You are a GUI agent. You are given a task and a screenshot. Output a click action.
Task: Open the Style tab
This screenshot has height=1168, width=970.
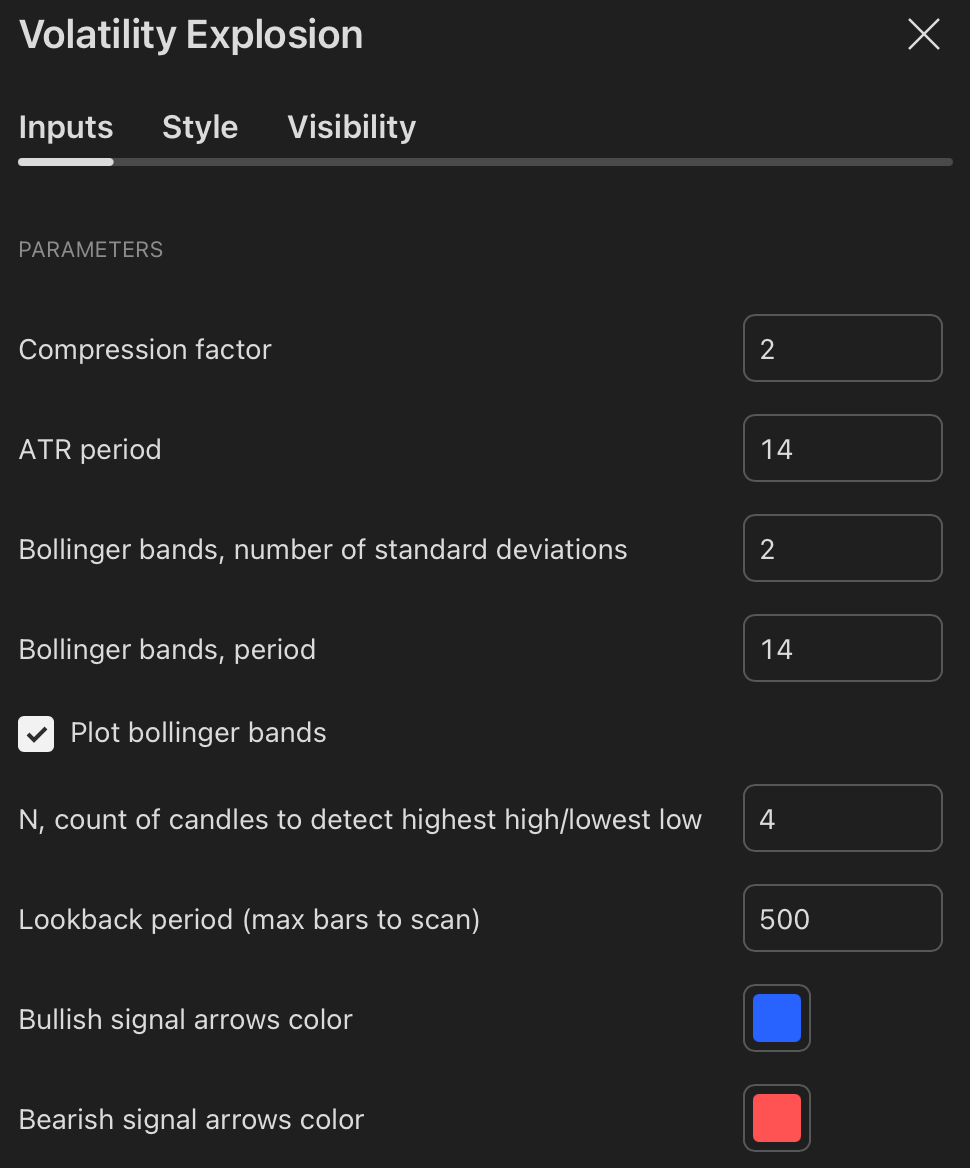[200, 127]
